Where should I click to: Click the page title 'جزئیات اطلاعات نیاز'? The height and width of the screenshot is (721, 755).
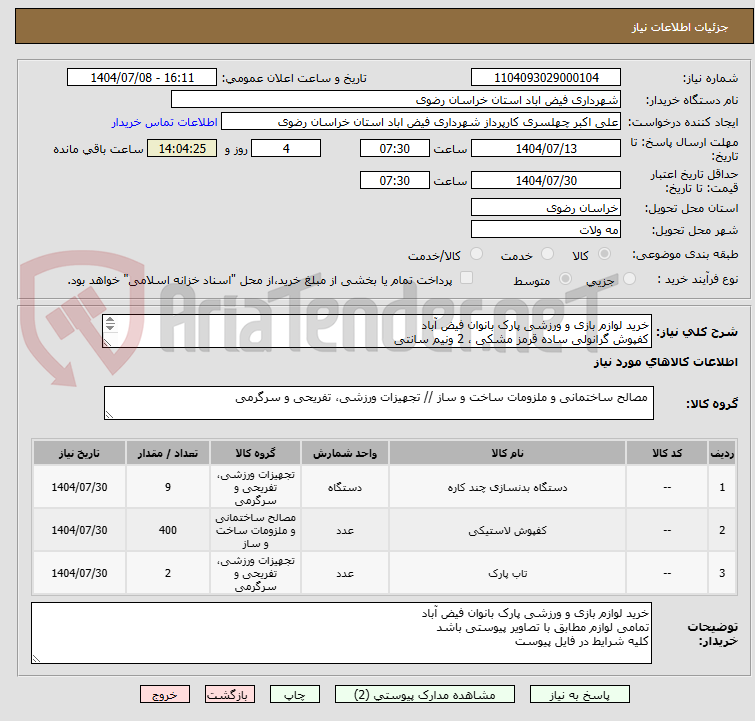(679, 27)
